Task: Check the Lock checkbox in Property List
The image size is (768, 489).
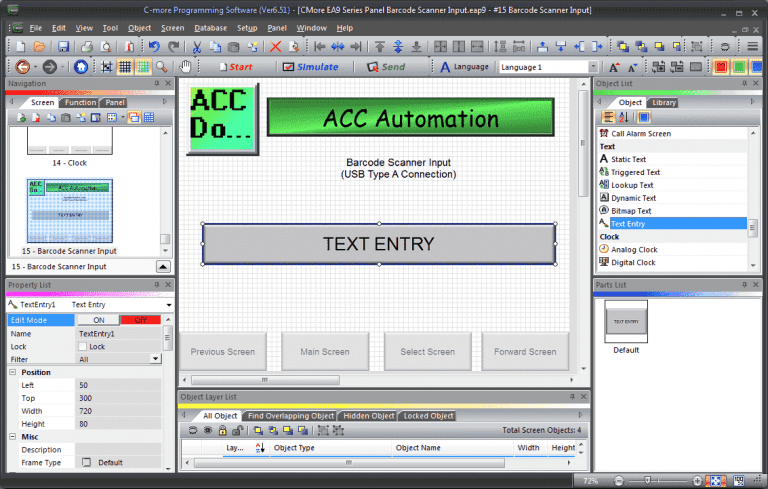Action: [x=84, y=346]
